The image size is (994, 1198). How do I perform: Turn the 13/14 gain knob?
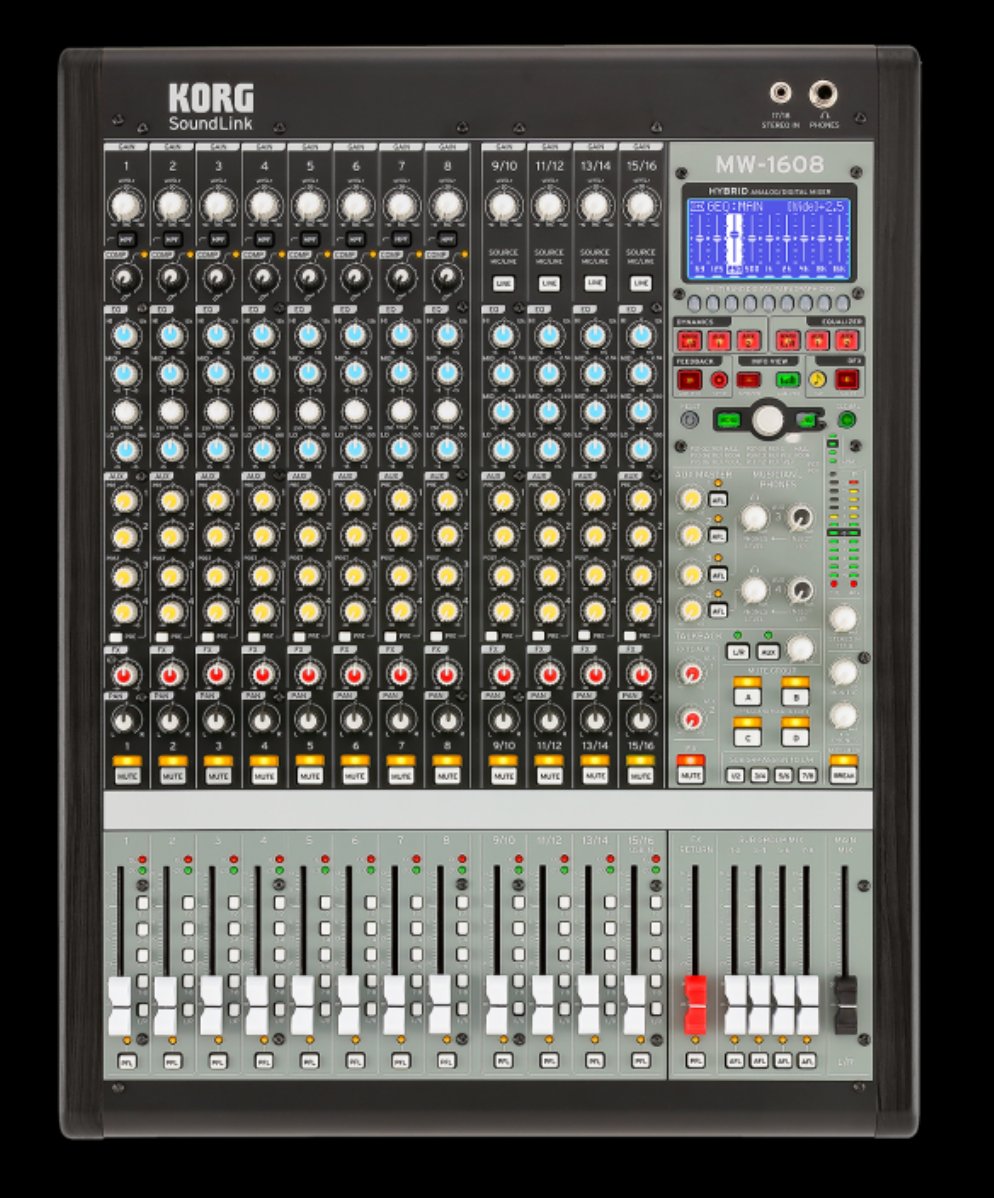594,205
